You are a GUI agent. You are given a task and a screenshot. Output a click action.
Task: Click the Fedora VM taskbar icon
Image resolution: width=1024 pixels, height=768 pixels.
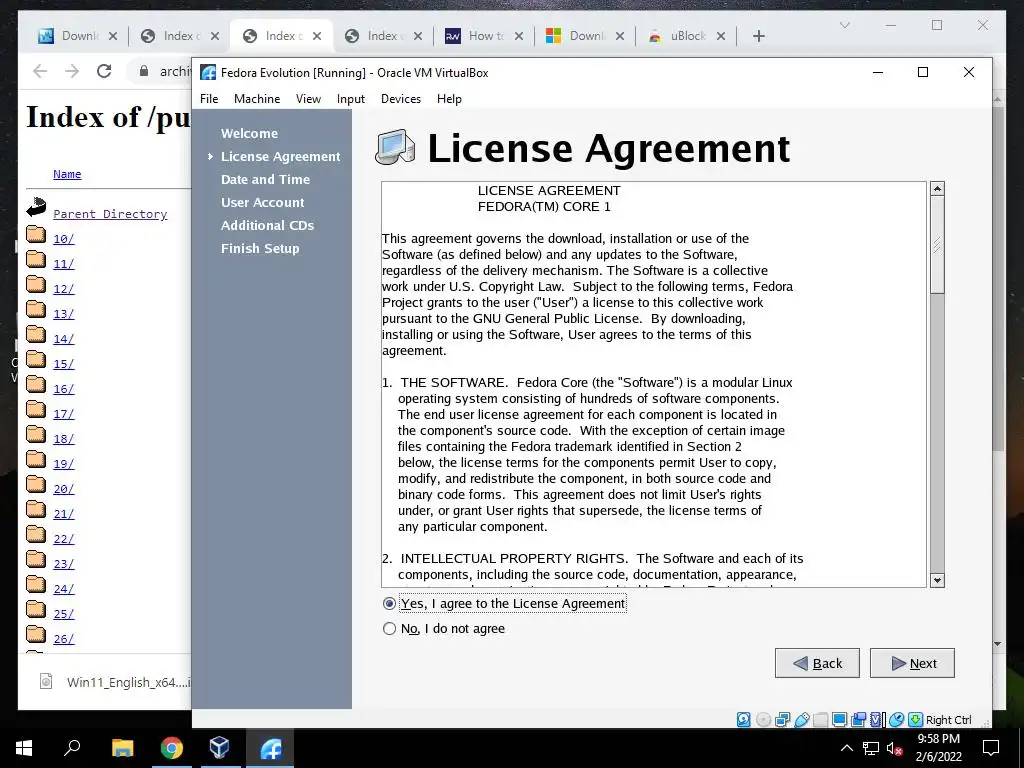click(x=270, y=748)
